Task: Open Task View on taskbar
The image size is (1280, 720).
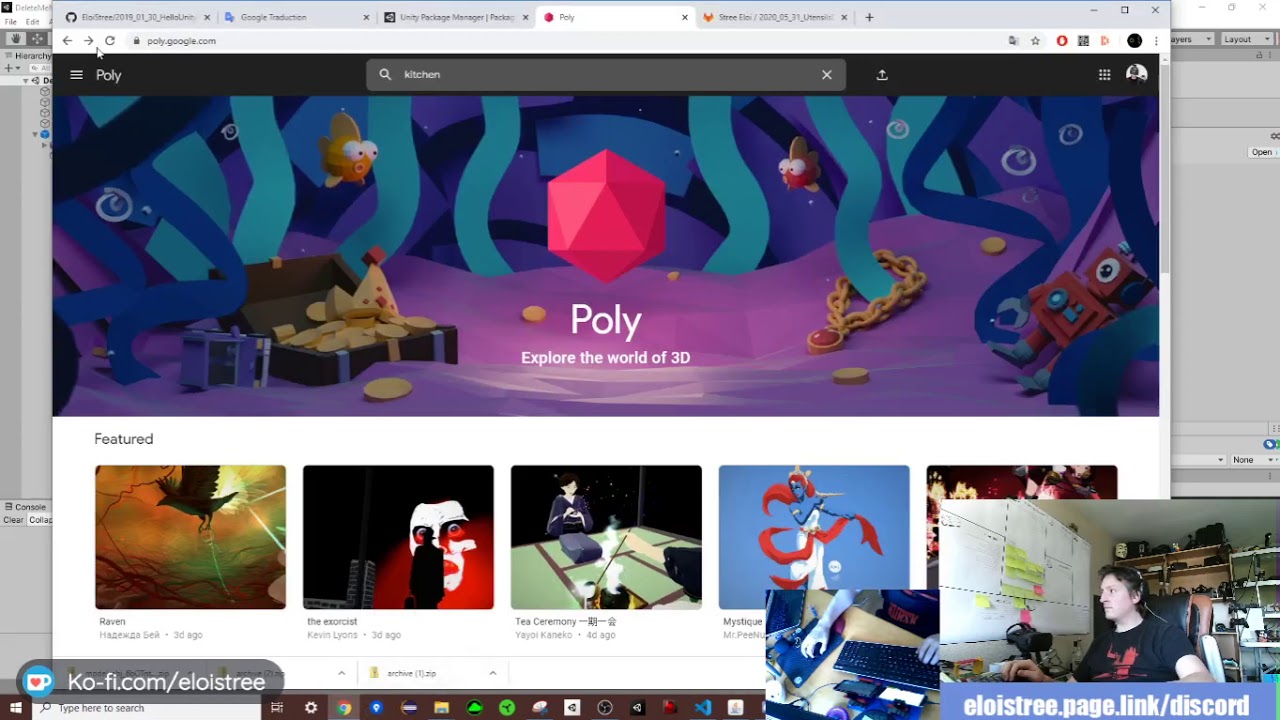Action: click(277, 708)
